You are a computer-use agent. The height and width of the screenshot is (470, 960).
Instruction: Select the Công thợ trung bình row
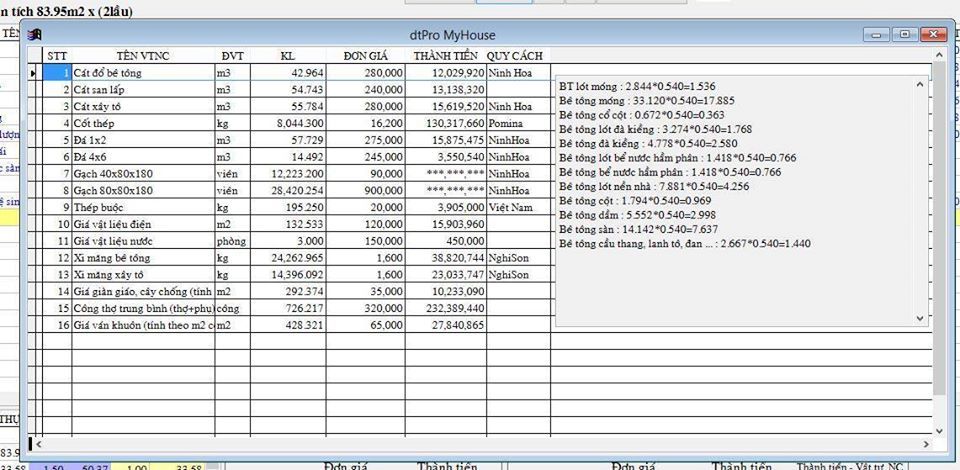(x=142, y=308)
